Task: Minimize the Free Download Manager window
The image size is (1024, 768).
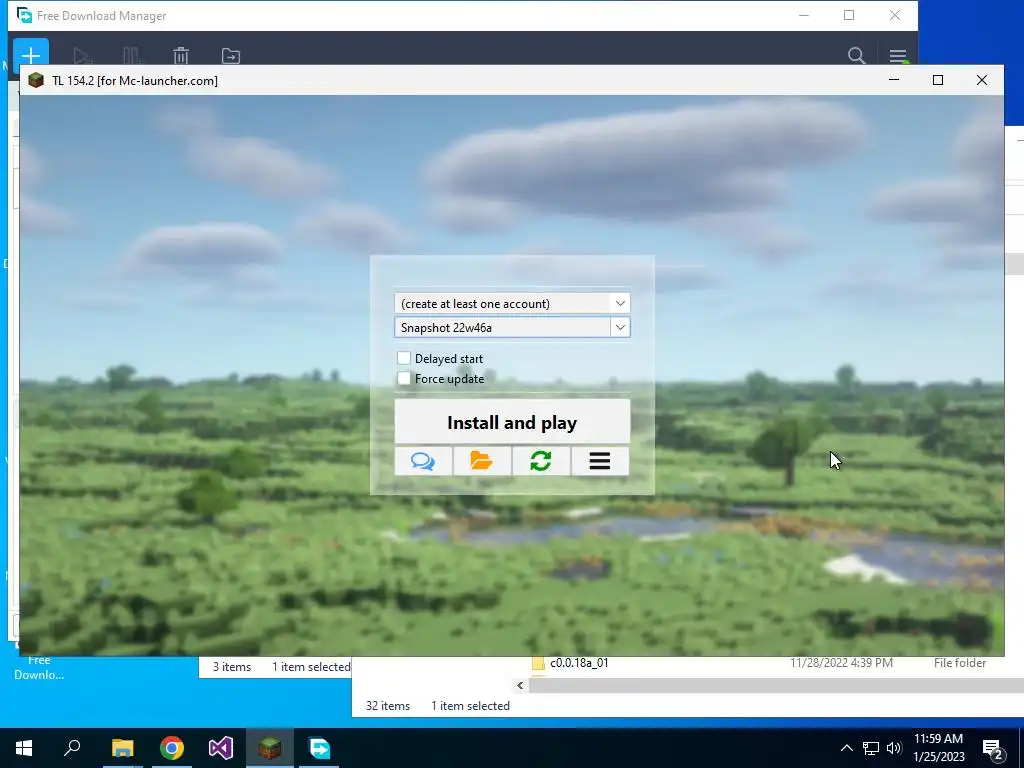Action: click(x=804, y=15)
